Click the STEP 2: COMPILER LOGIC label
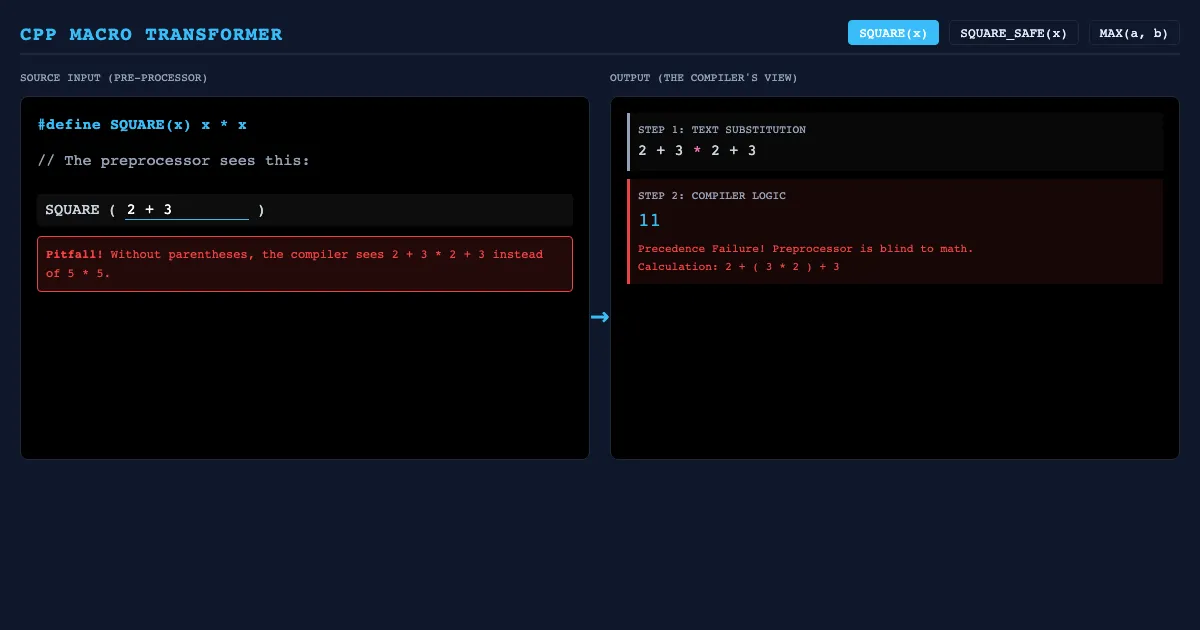Viewport: 1200px width, 630px height. (x=712, y=196)
